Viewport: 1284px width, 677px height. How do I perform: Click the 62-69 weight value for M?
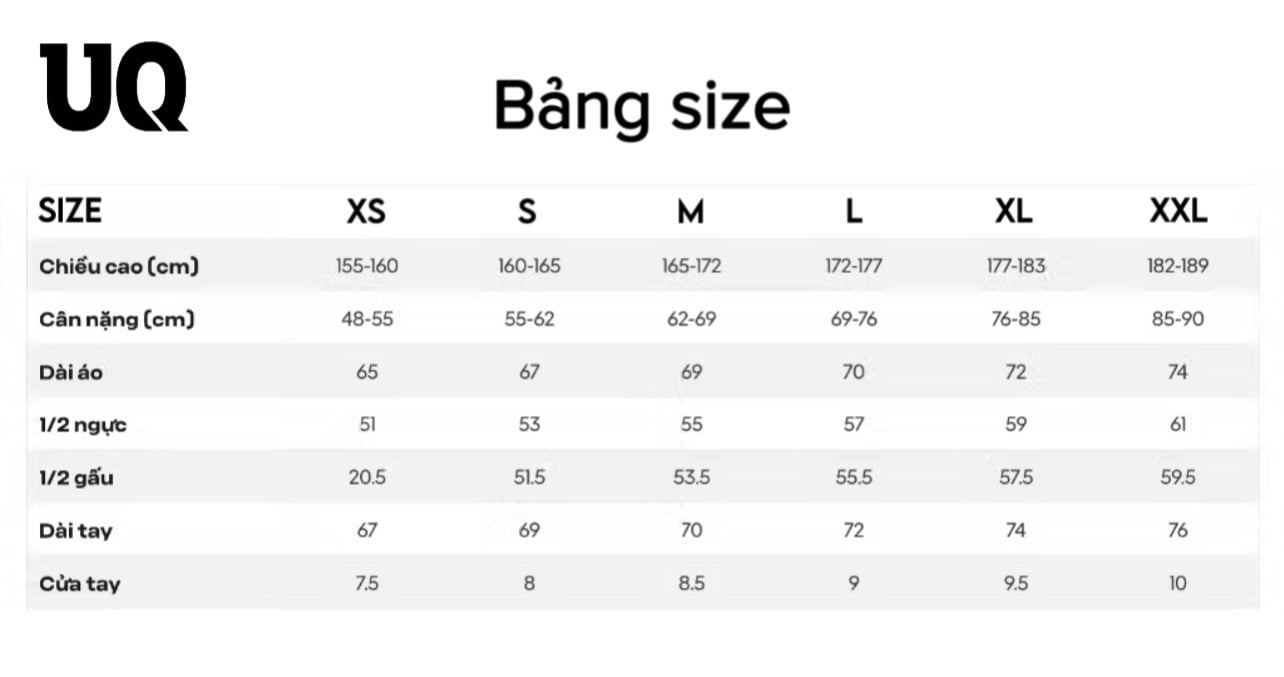pos(691,320)
